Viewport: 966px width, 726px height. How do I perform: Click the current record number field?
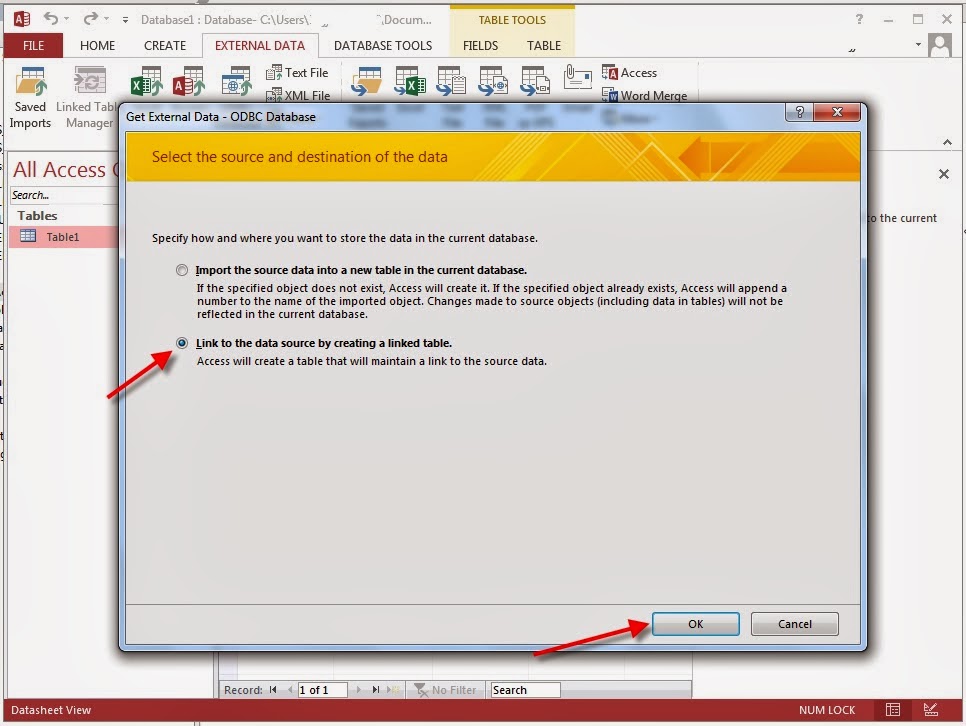pyautogui.click(x=322, y=690)
